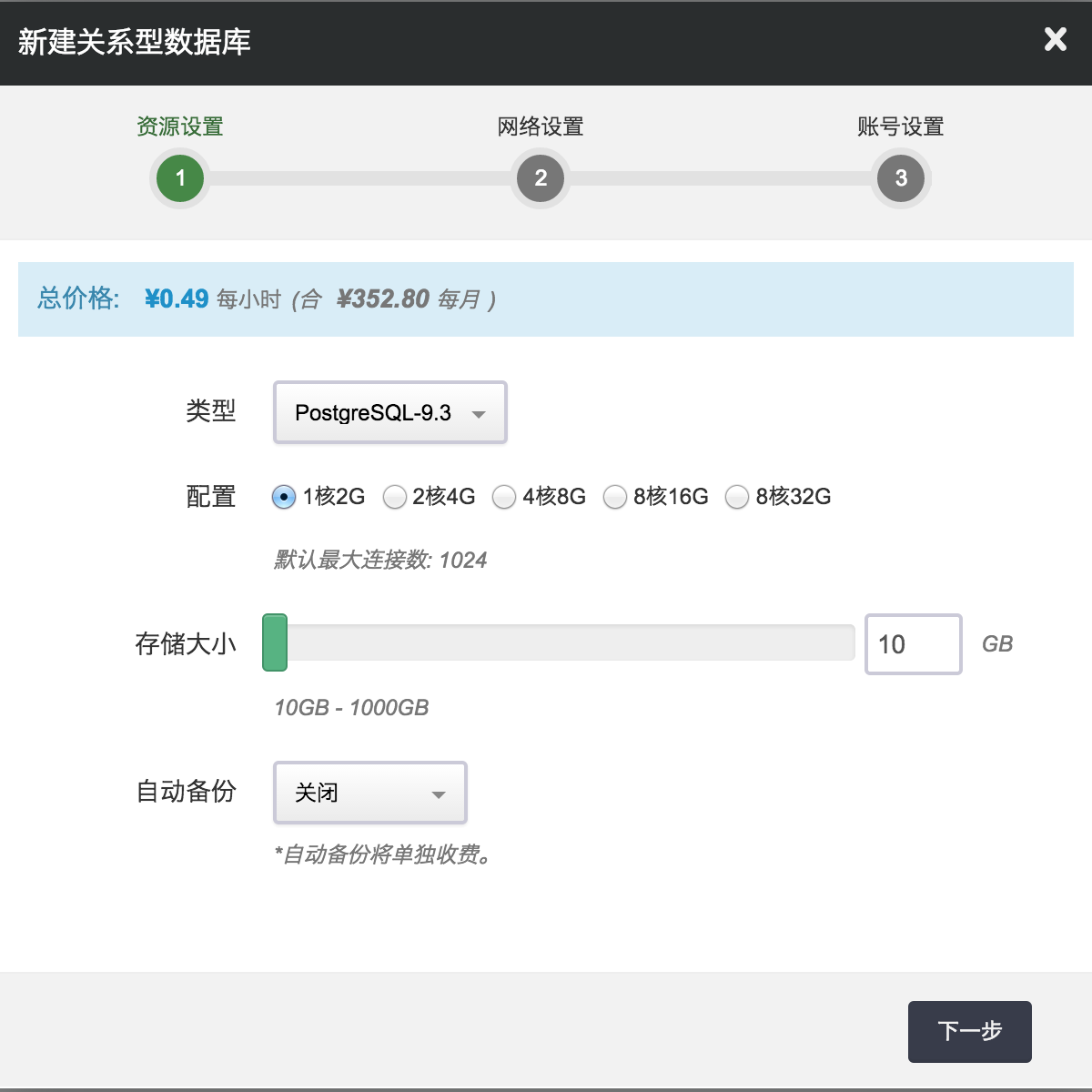
Task: Pick the 4核8G configuration option
Action: 504,497
